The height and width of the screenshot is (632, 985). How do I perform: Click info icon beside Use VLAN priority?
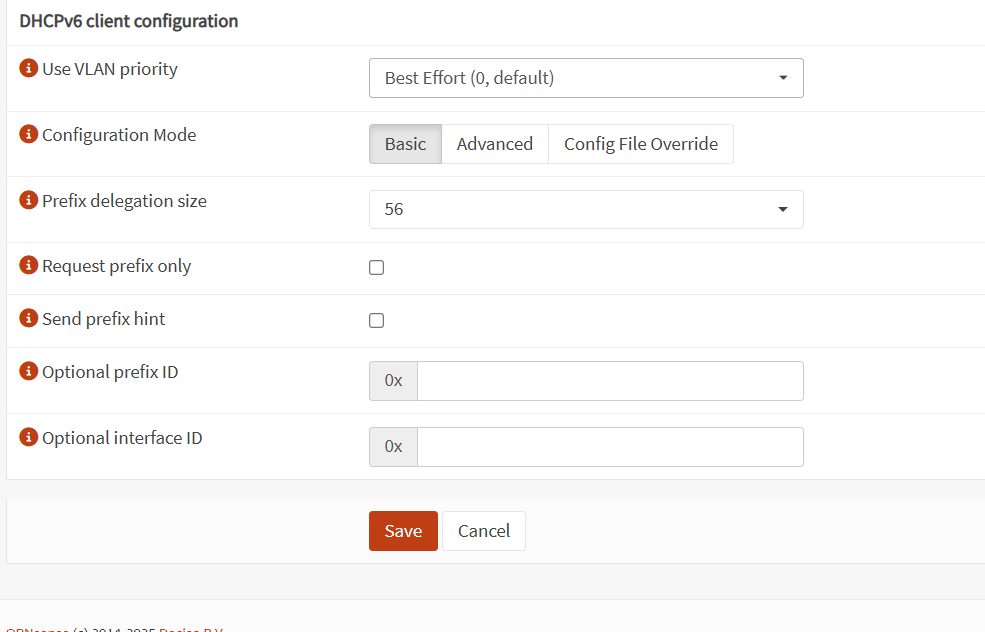pos(29,69)
